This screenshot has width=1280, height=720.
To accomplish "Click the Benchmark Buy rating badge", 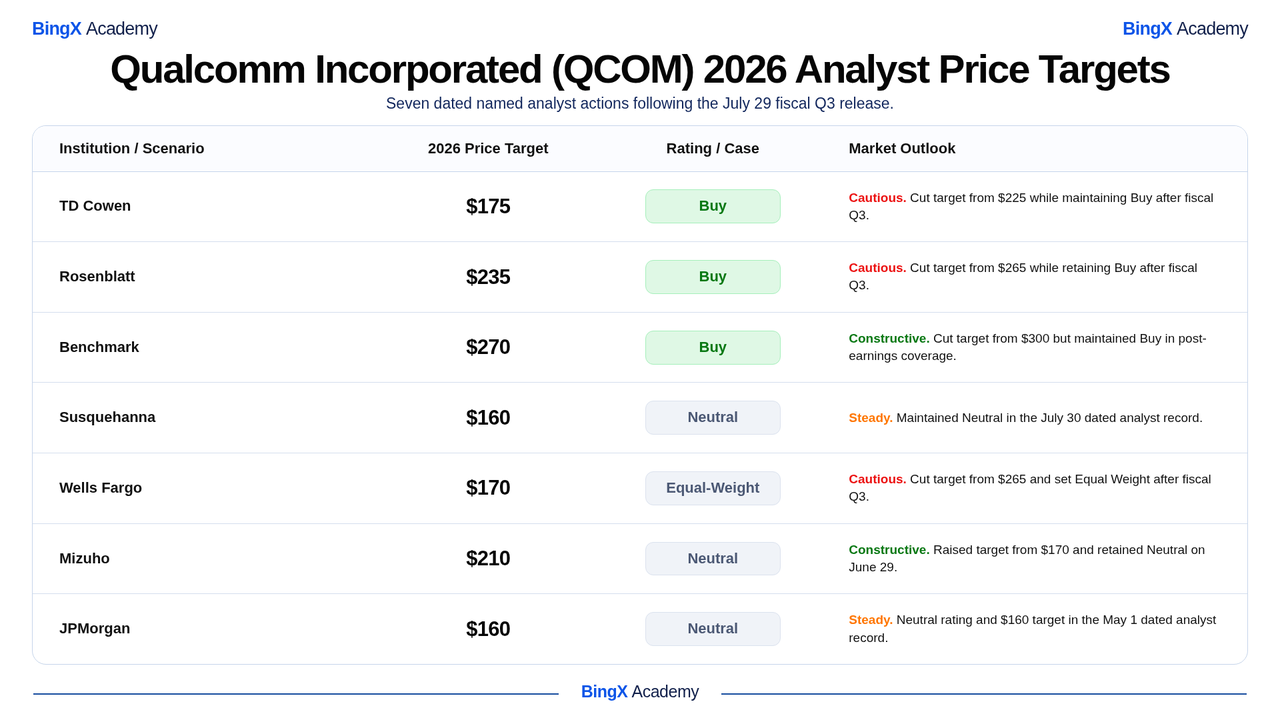I will pyautogui.click(x=713, y=347).
